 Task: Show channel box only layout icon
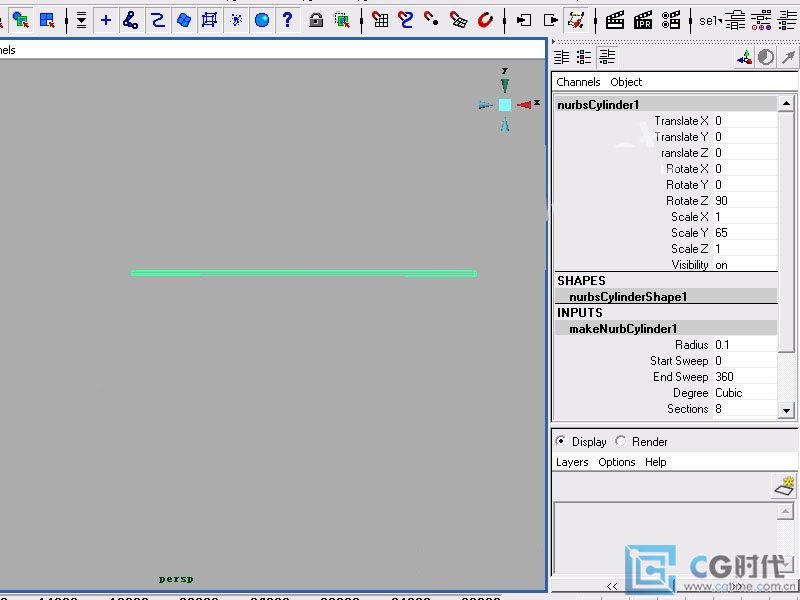click(x=562, y=57)
